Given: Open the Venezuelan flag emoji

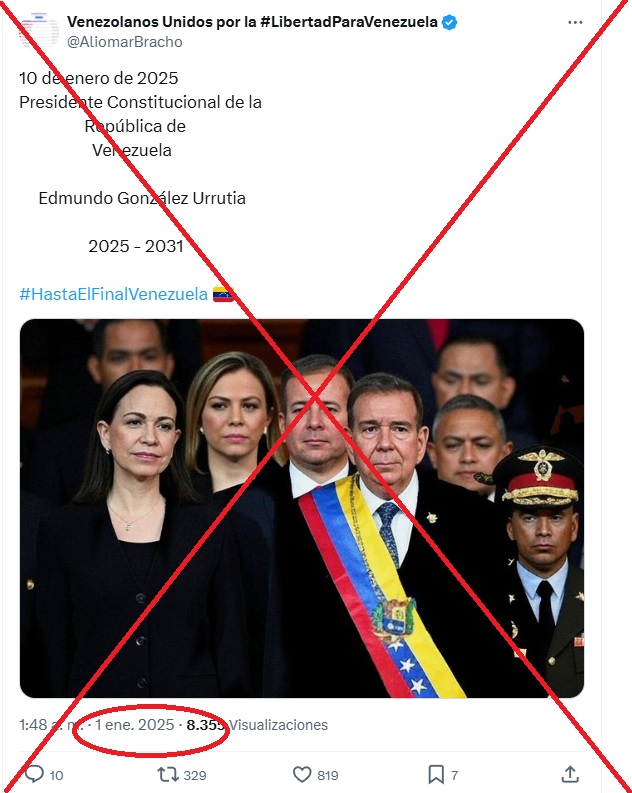Looking at the screenshot, I should point(223,294).
